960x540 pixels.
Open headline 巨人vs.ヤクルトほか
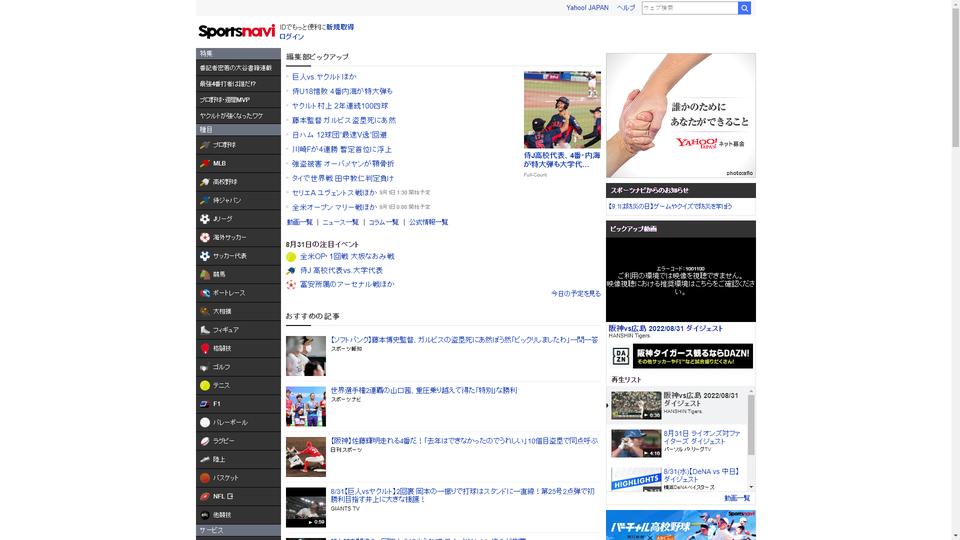tap(324, 77)
